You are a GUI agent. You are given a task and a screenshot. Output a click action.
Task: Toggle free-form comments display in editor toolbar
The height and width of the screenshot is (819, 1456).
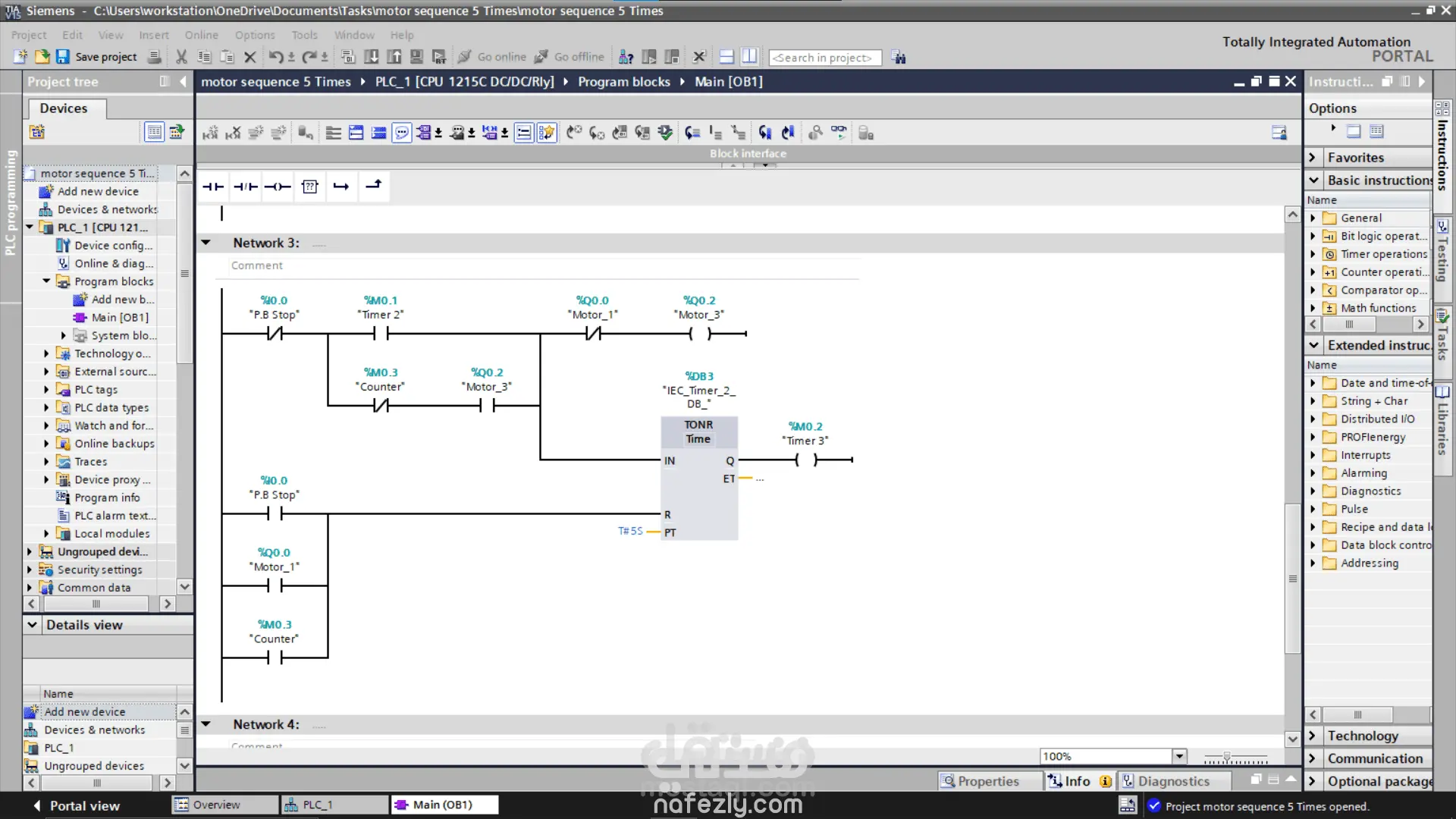(402, 133)
